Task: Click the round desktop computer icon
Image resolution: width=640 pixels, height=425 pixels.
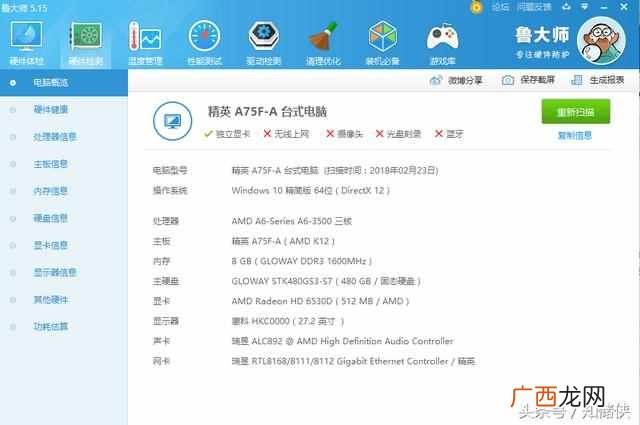Action: 172,121
